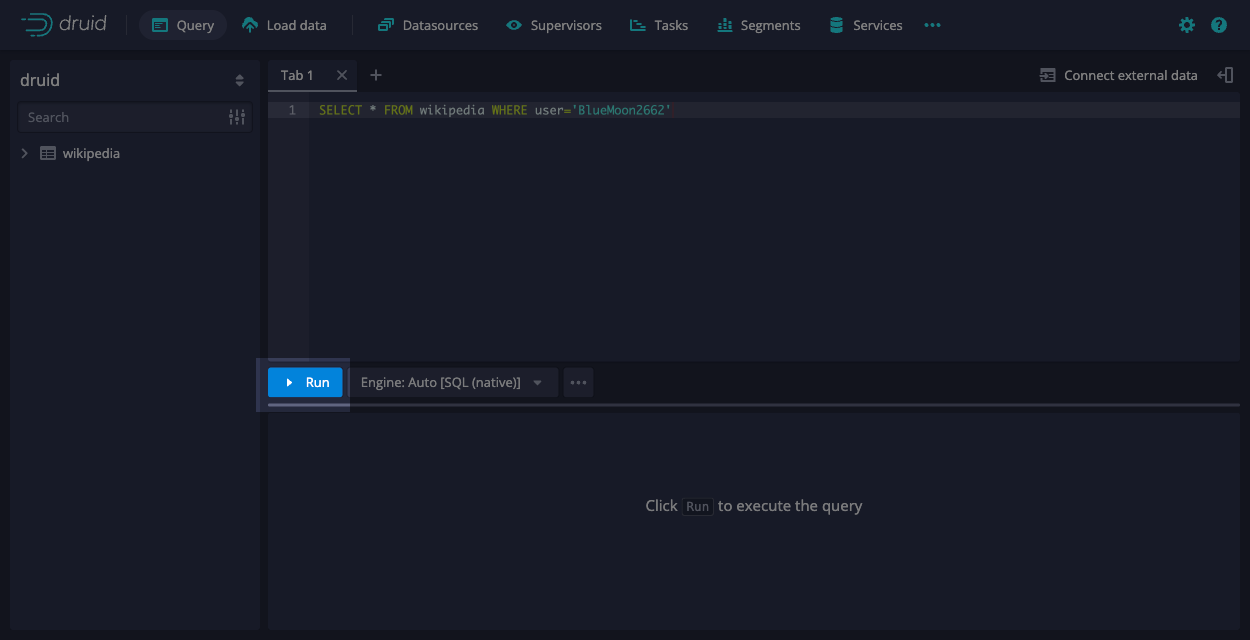Open the Supervisors page

pos(554,25)
